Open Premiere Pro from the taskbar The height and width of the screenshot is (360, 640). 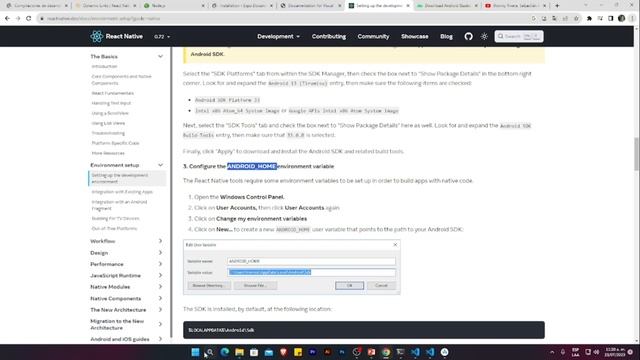[x=313, y=352]
